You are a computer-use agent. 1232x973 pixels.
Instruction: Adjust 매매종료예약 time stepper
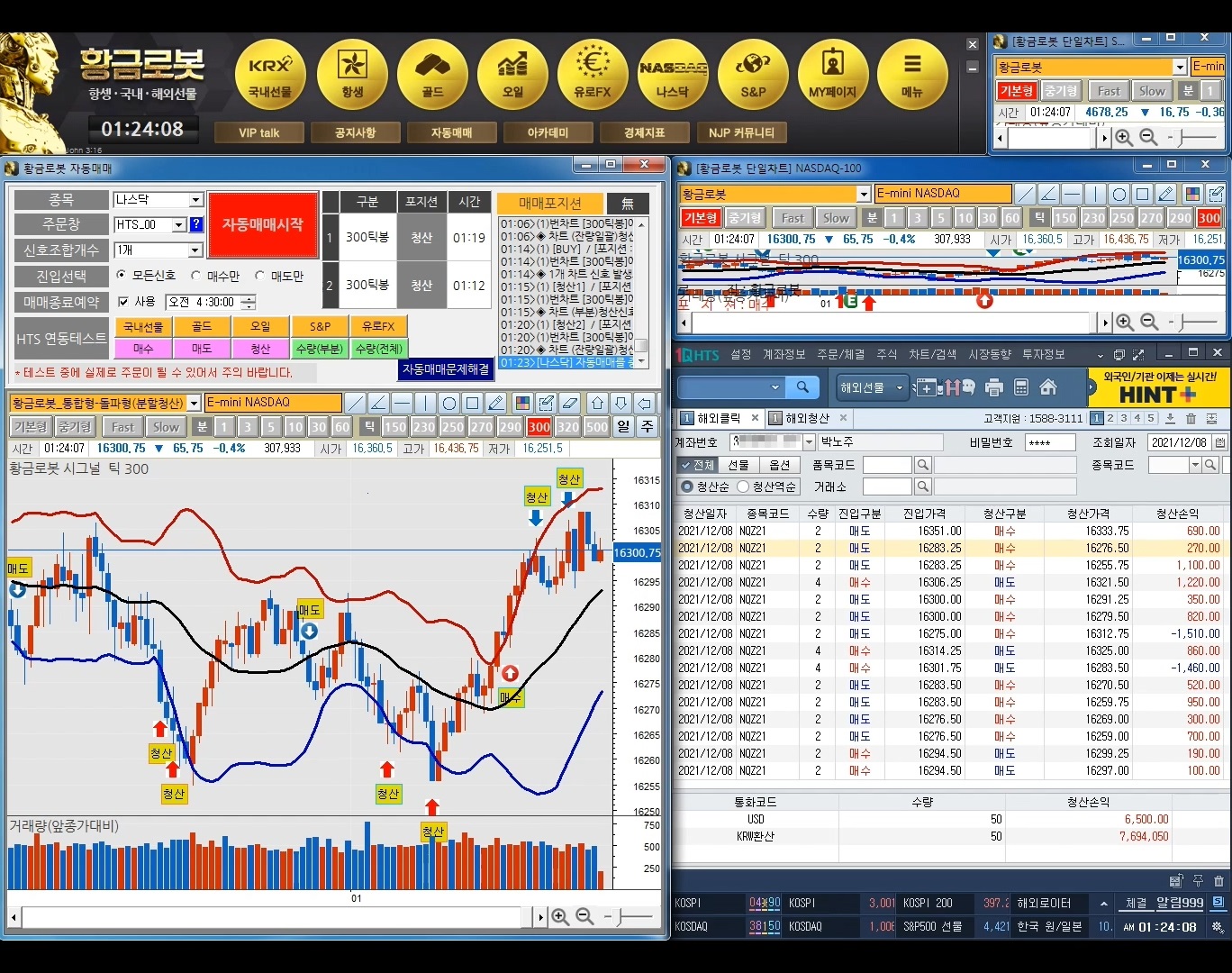click(x=249, y=302)
